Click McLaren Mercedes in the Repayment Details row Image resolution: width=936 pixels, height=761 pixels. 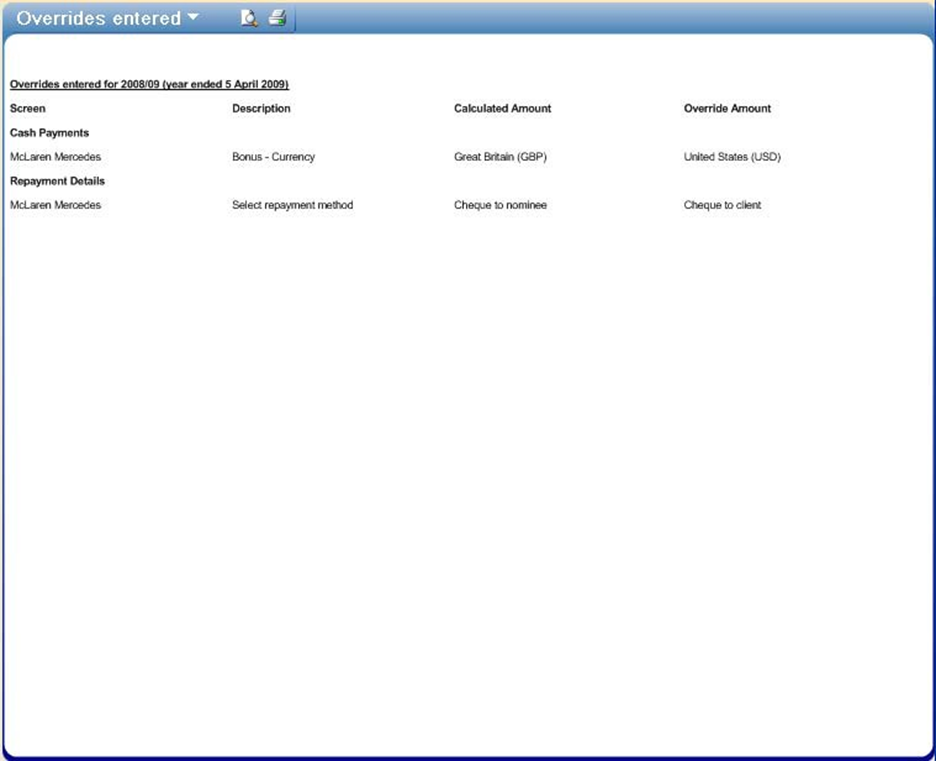click(x=56, y=205)
